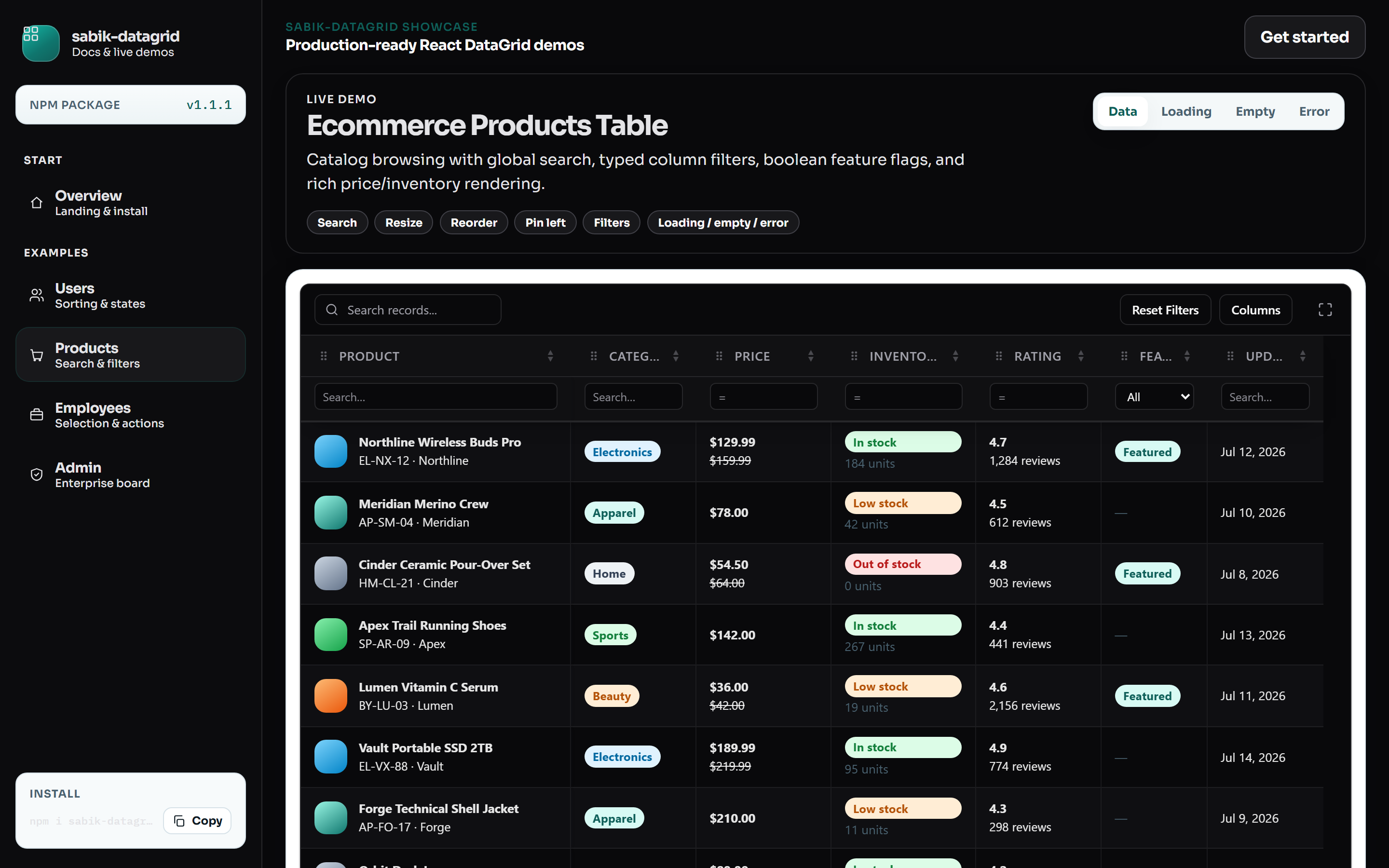Focus the Product column search filter
The image size is (1389, 868).
436,397
